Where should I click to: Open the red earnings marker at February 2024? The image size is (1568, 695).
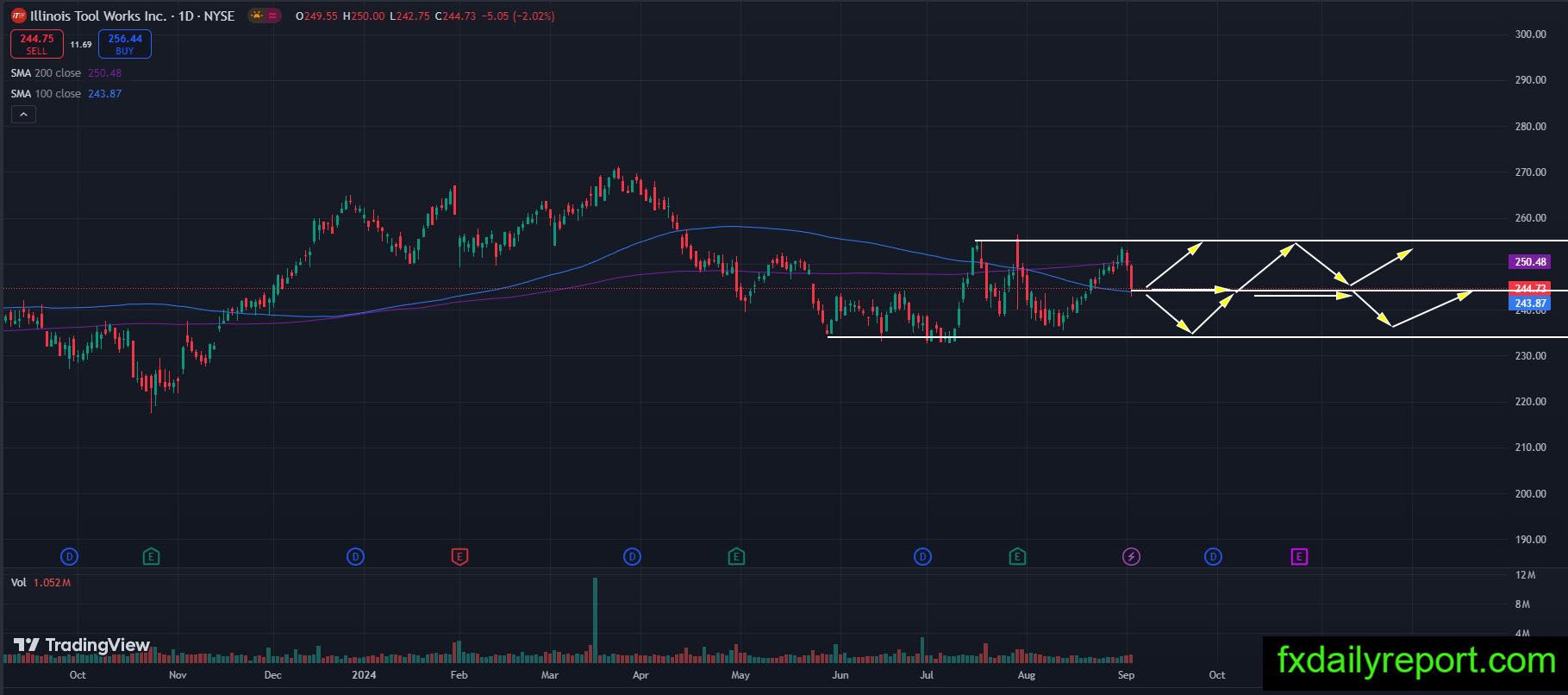coord(459,557)
